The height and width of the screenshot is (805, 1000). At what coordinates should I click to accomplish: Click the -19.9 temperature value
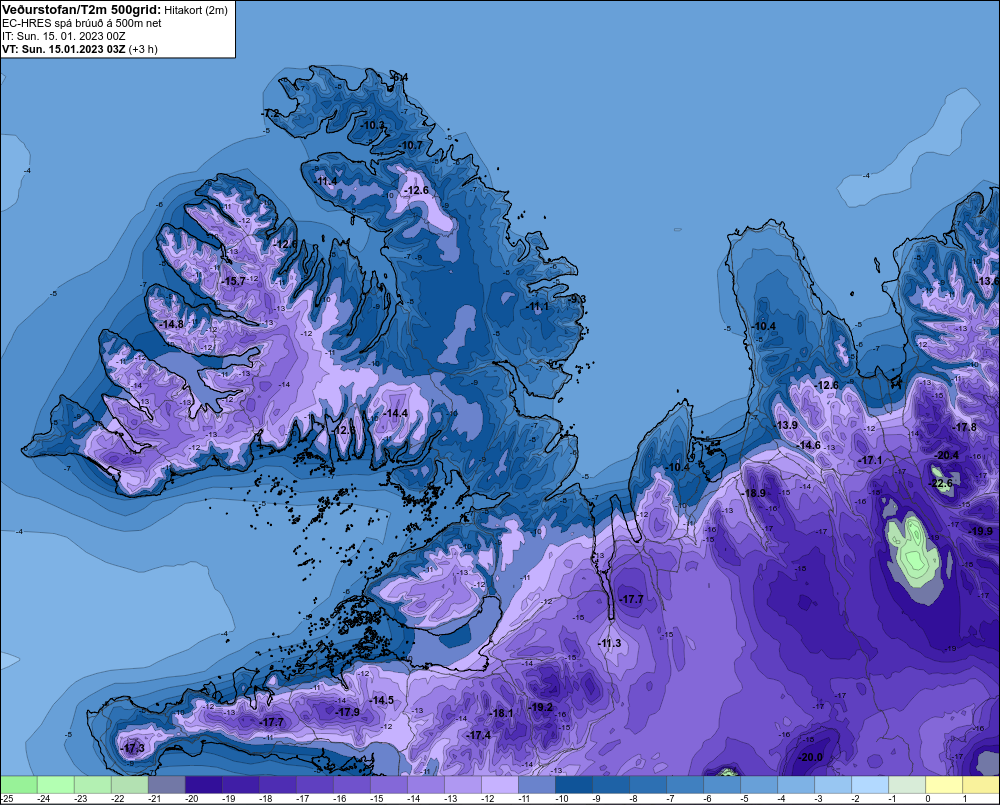pos(981,531)
